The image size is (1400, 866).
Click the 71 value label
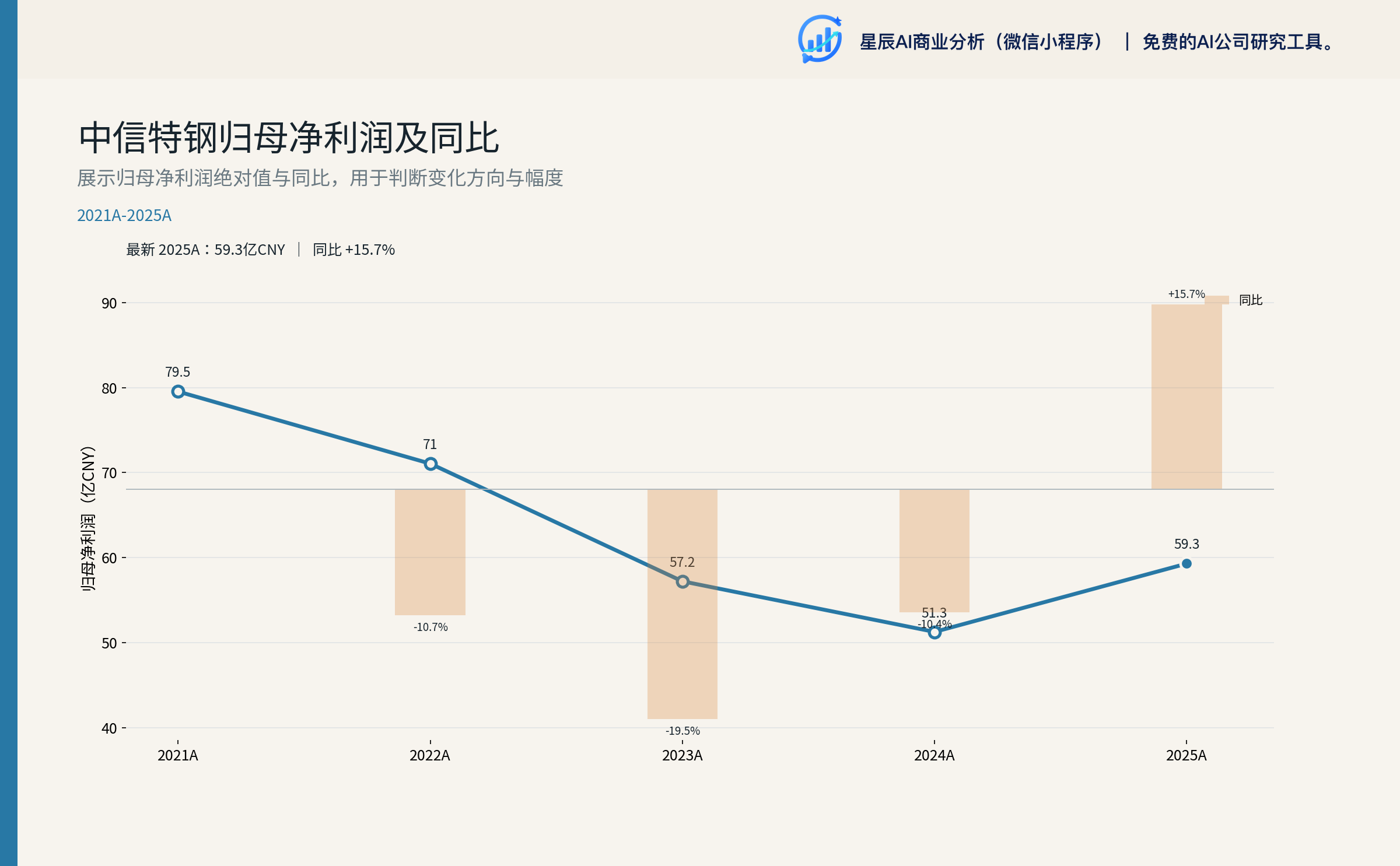(x=430, y=444)
